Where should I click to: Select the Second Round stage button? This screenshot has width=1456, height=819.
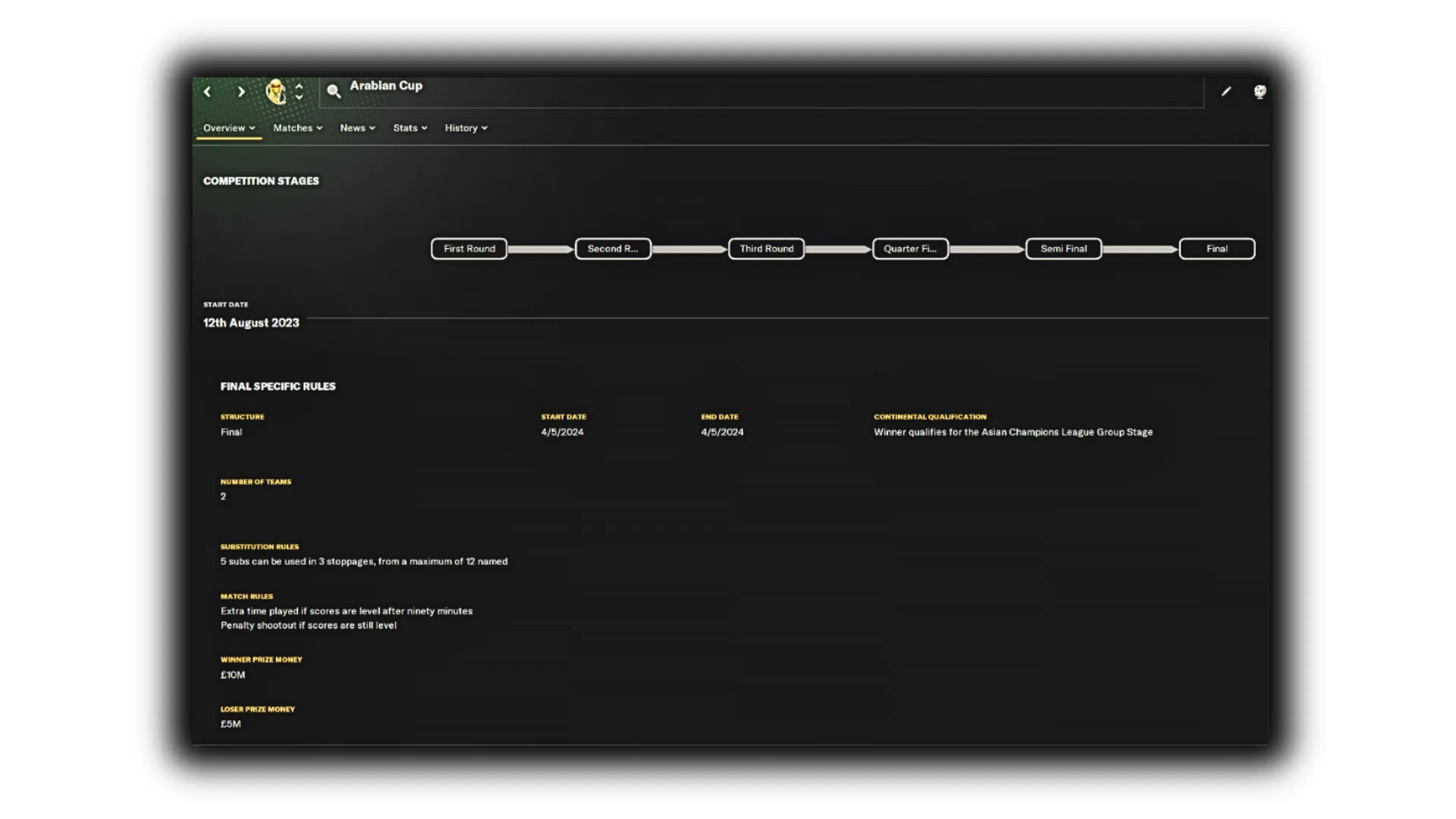pyautogui.click(x=613, y=249)
